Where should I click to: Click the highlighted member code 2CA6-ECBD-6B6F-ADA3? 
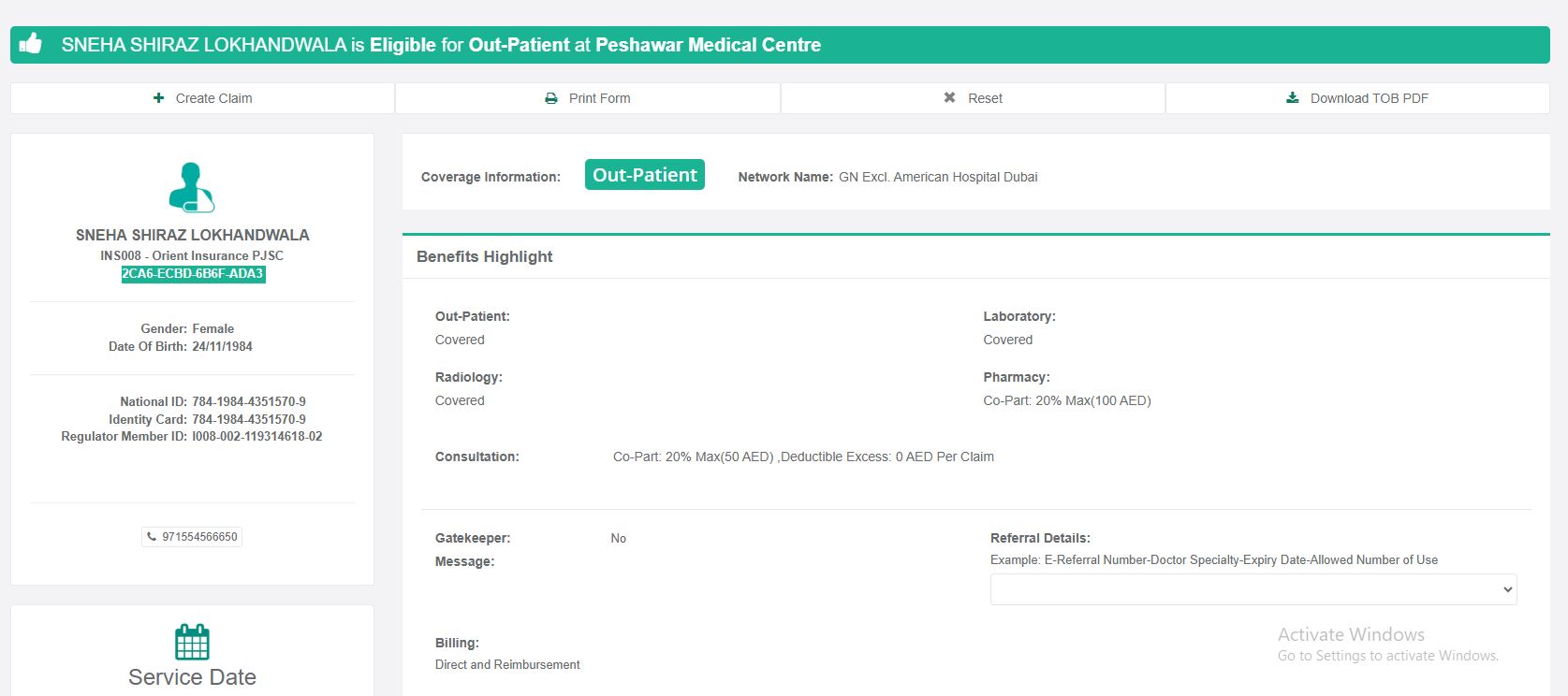[193, 274]
